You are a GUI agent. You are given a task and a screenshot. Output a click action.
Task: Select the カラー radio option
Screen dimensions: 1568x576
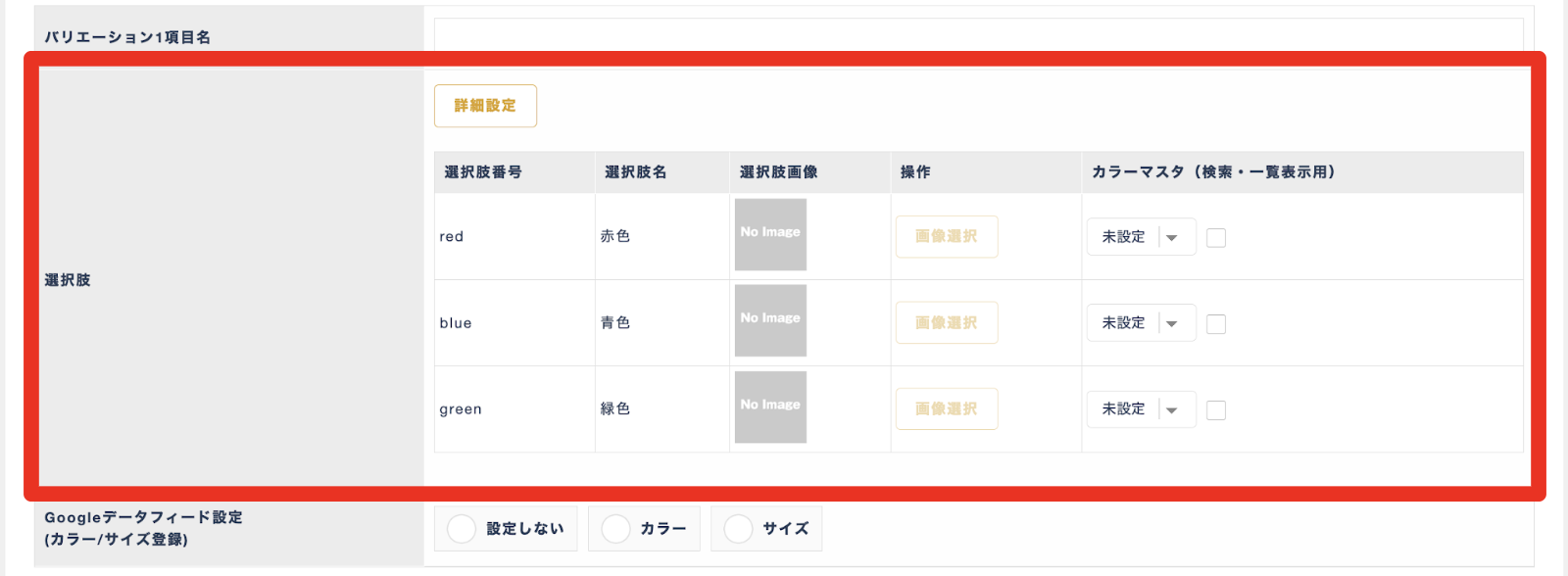point(644,529)
